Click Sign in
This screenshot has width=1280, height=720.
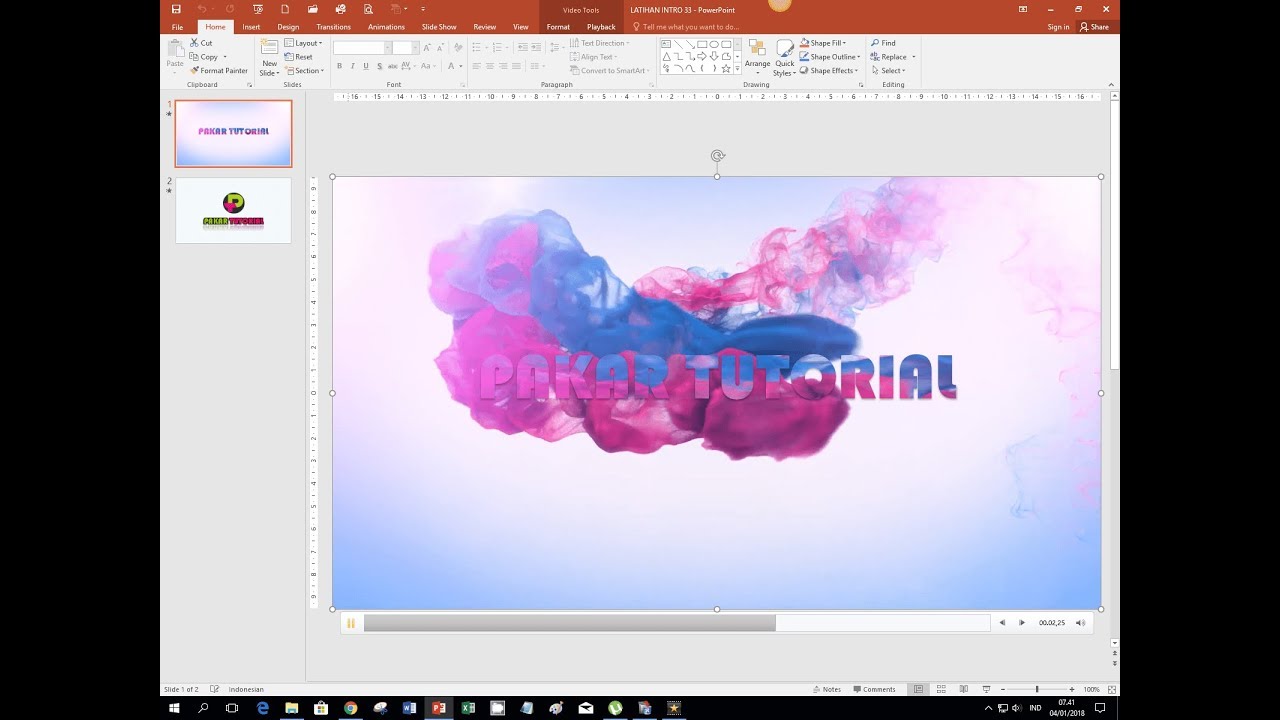point(1058,27)
